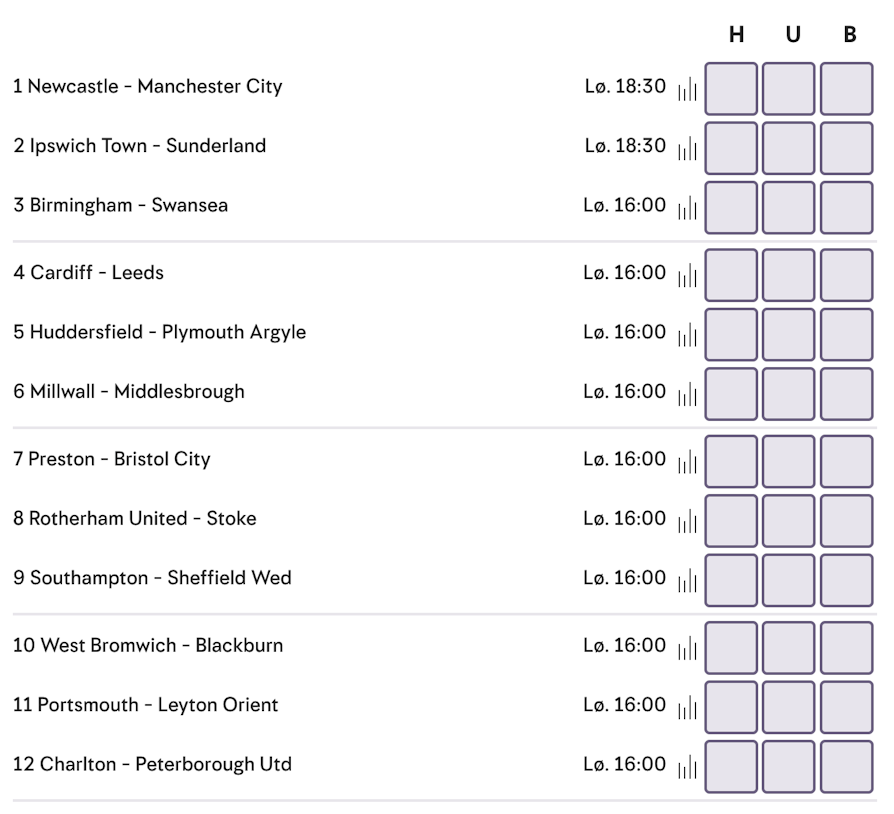Click the Preston - Bristol City match name
894x814 pixels.
pyautogui.click(x=119, y=459)
